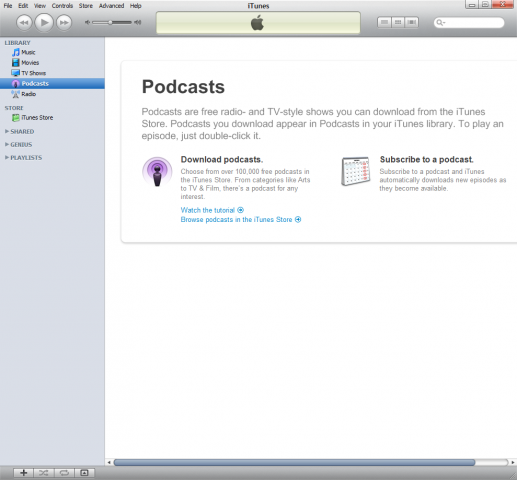Switch to List view button

tap(384, 22)
